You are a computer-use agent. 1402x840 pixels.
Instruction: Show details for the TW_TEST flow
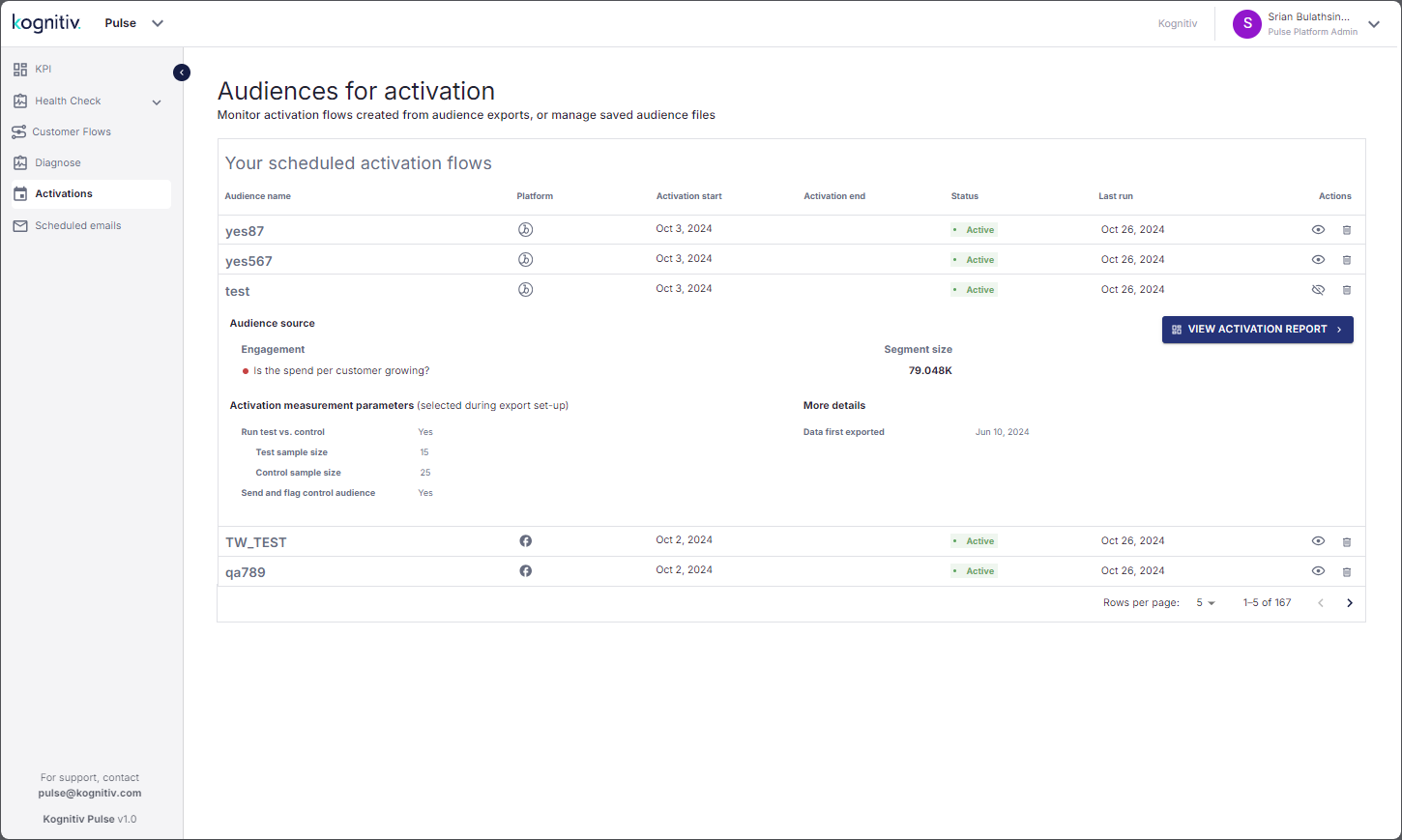(1318, 541)
